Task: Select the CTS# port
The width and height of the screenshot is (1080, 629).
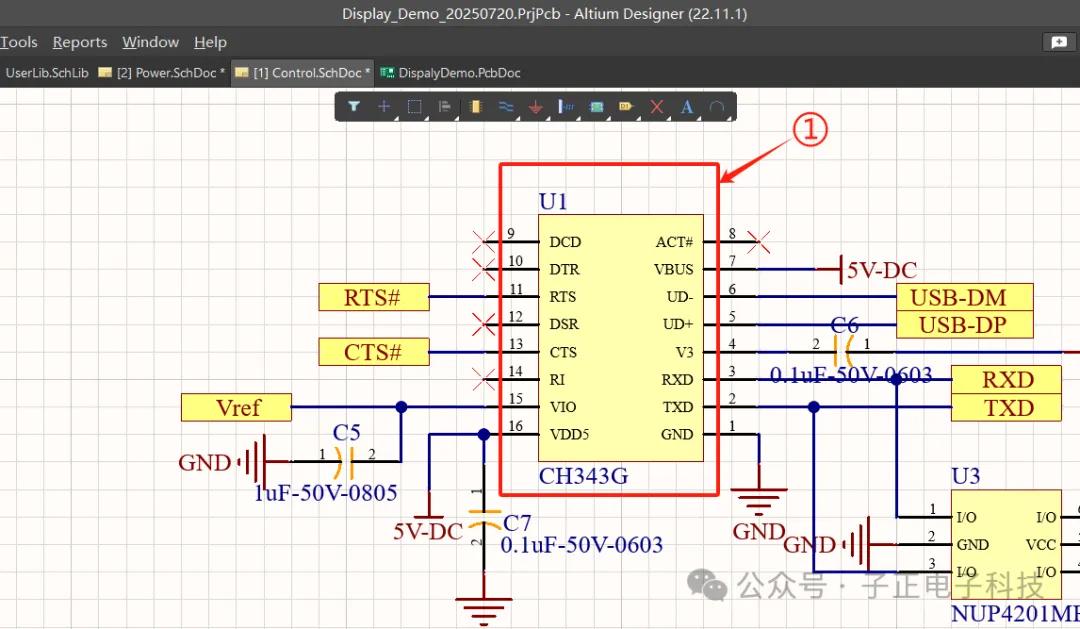Action: coord(373,352)
